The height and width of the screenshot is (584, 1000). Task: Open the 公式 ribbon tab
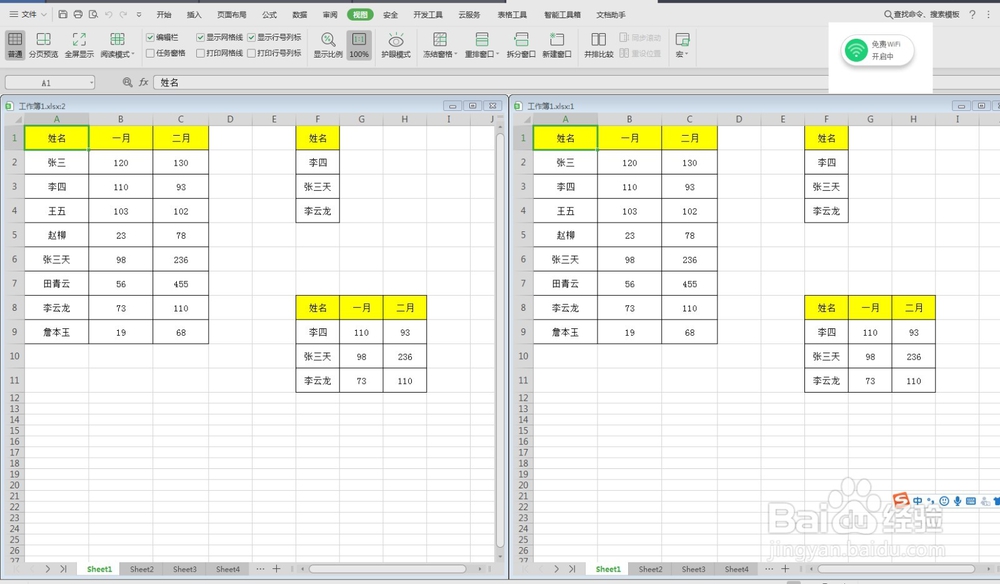(270, 15)
